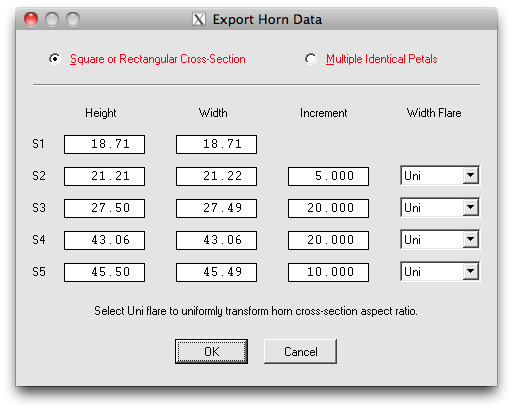Minimize the Export Horn Data window
This screenshot has width=513, height=410.
point(52,19)
